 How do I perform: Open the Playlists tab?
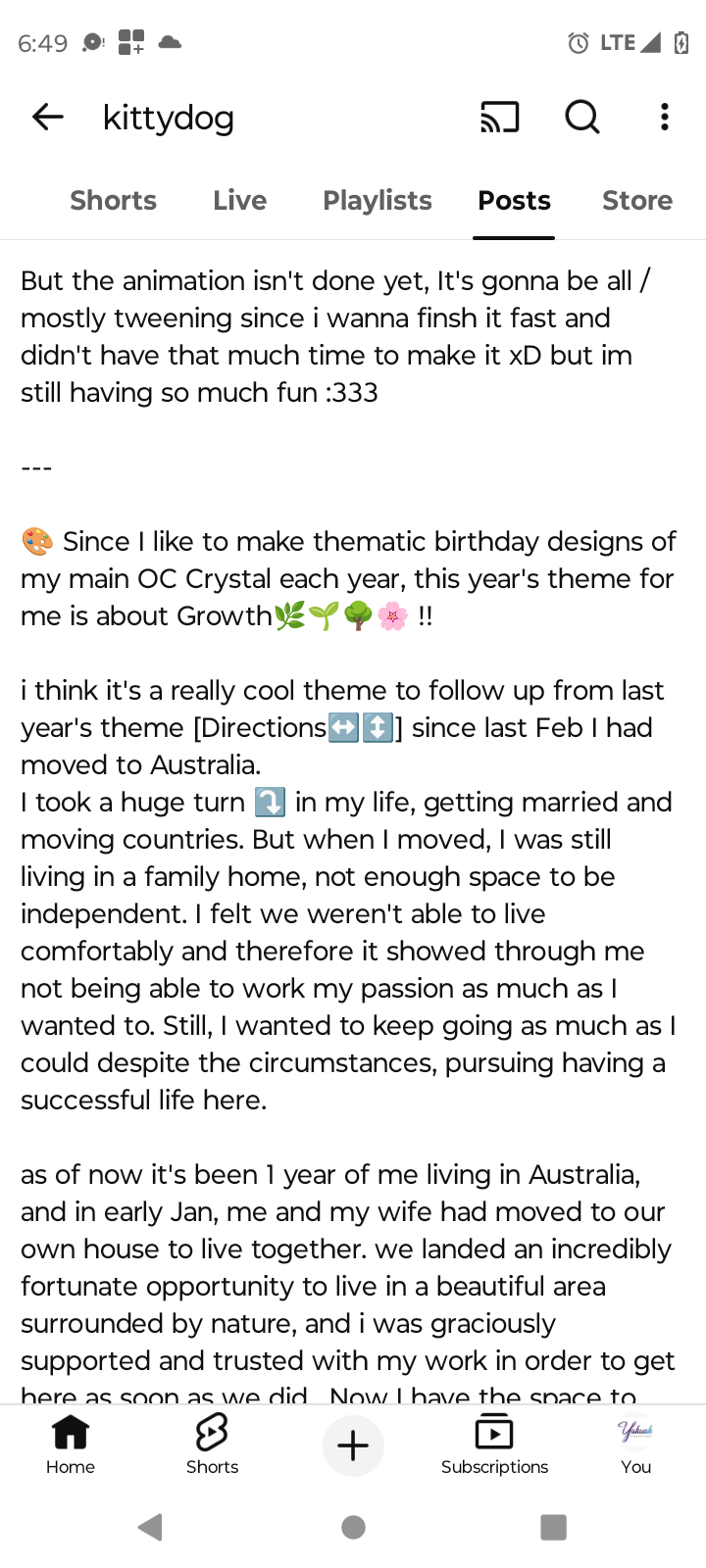click(x=378, y=201)
